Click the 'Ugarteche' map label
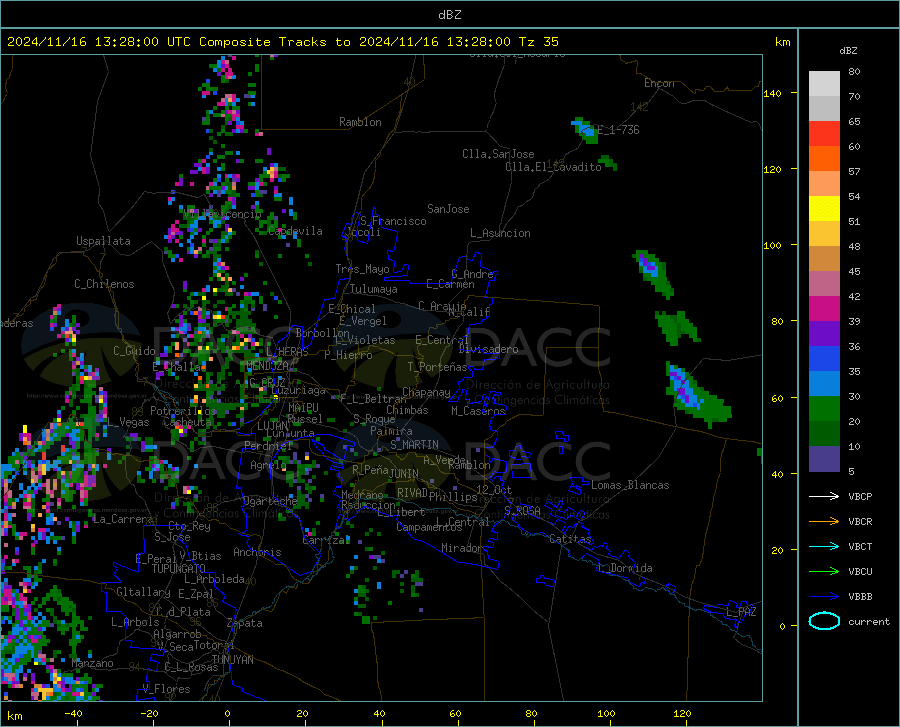This screenshot has width=900, height=727. pos(270,501)
